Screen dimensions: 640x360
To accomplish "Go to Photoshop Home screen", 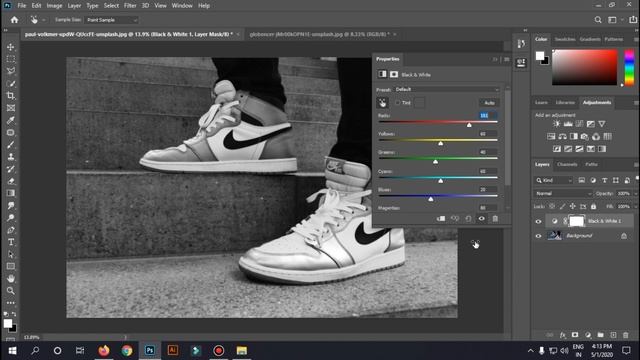I will 14,20.
